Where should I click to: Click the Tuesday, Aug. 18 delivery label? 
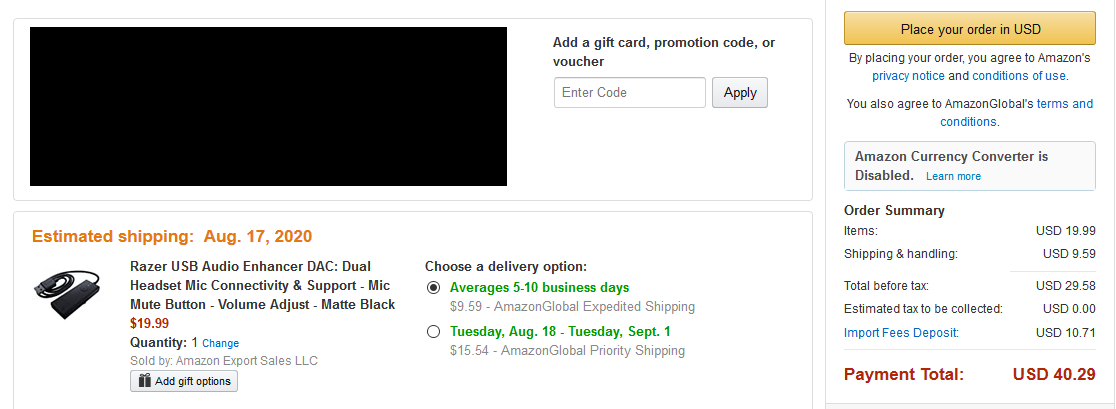tap(560, 331)
